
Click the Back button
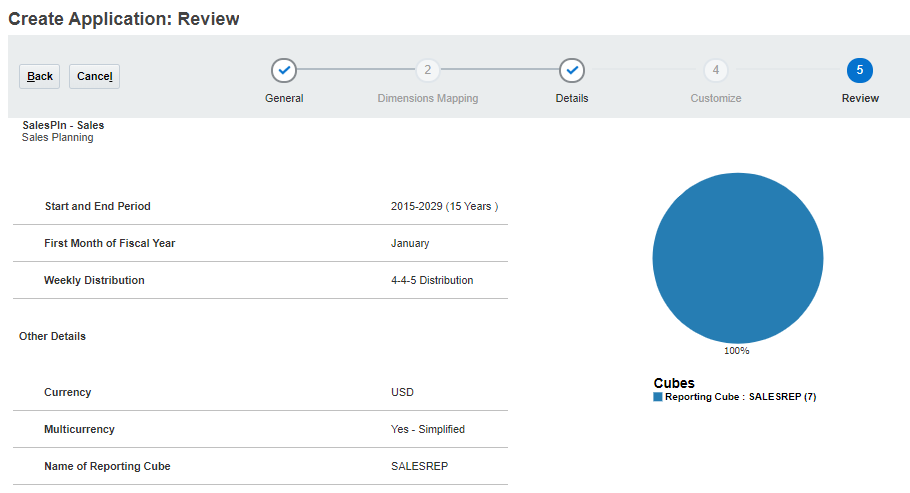coord(39,76)
